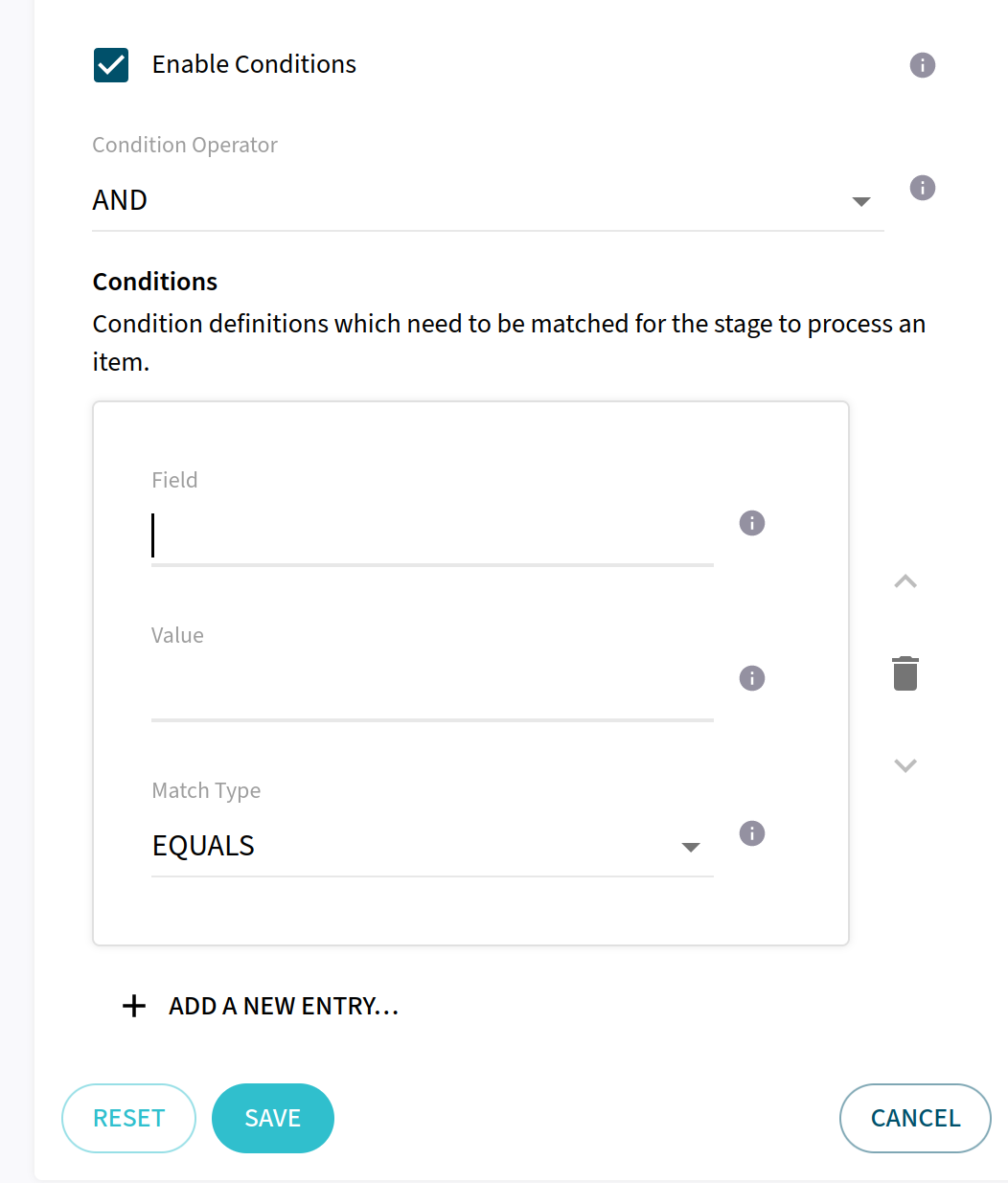The width and height of the screenshot is (1008, 1183).
Task: Click the ADD A NEW ENTRY text
Action: [284, 1006]
